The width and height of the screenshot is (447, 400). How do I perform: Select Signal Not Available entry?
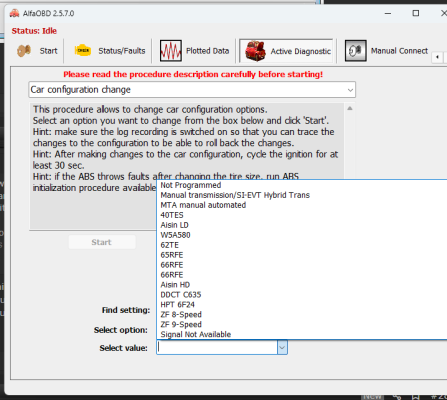[x=196, y=334]
